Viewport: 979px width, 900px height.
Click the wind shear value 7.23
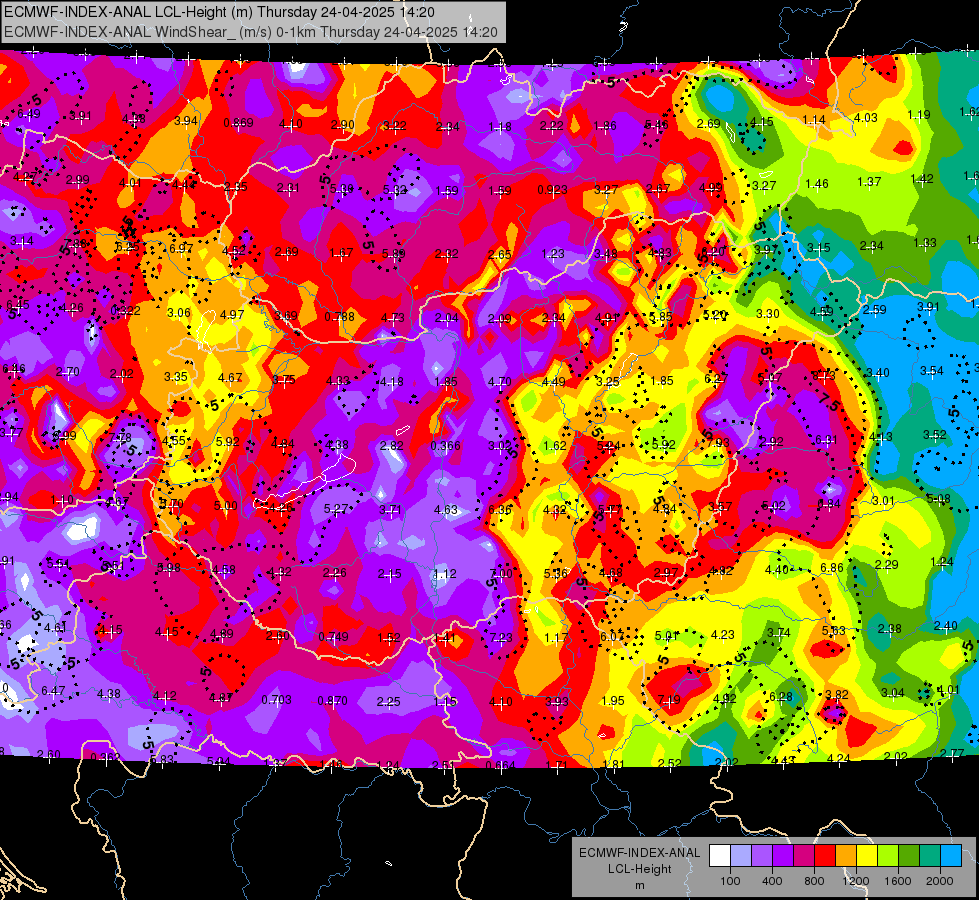(501, 637)
